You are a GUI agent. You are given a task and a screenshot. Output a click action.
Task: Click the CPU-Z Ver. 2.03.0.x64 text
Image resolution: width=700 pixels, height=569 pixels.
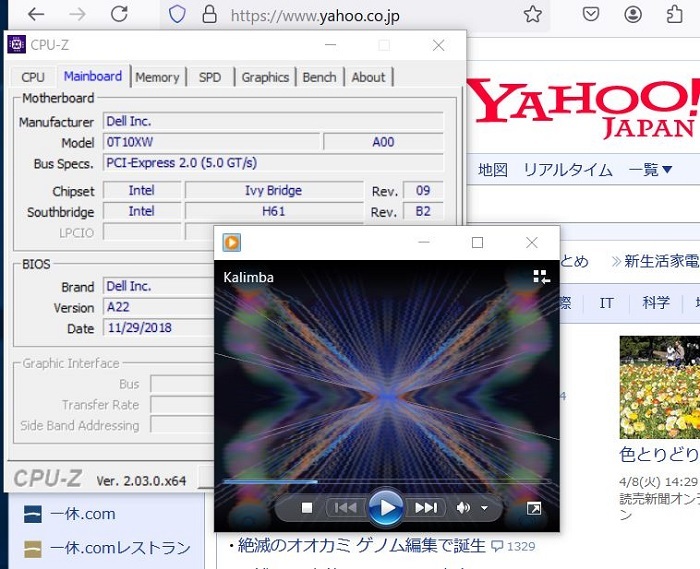click(141, 481)
